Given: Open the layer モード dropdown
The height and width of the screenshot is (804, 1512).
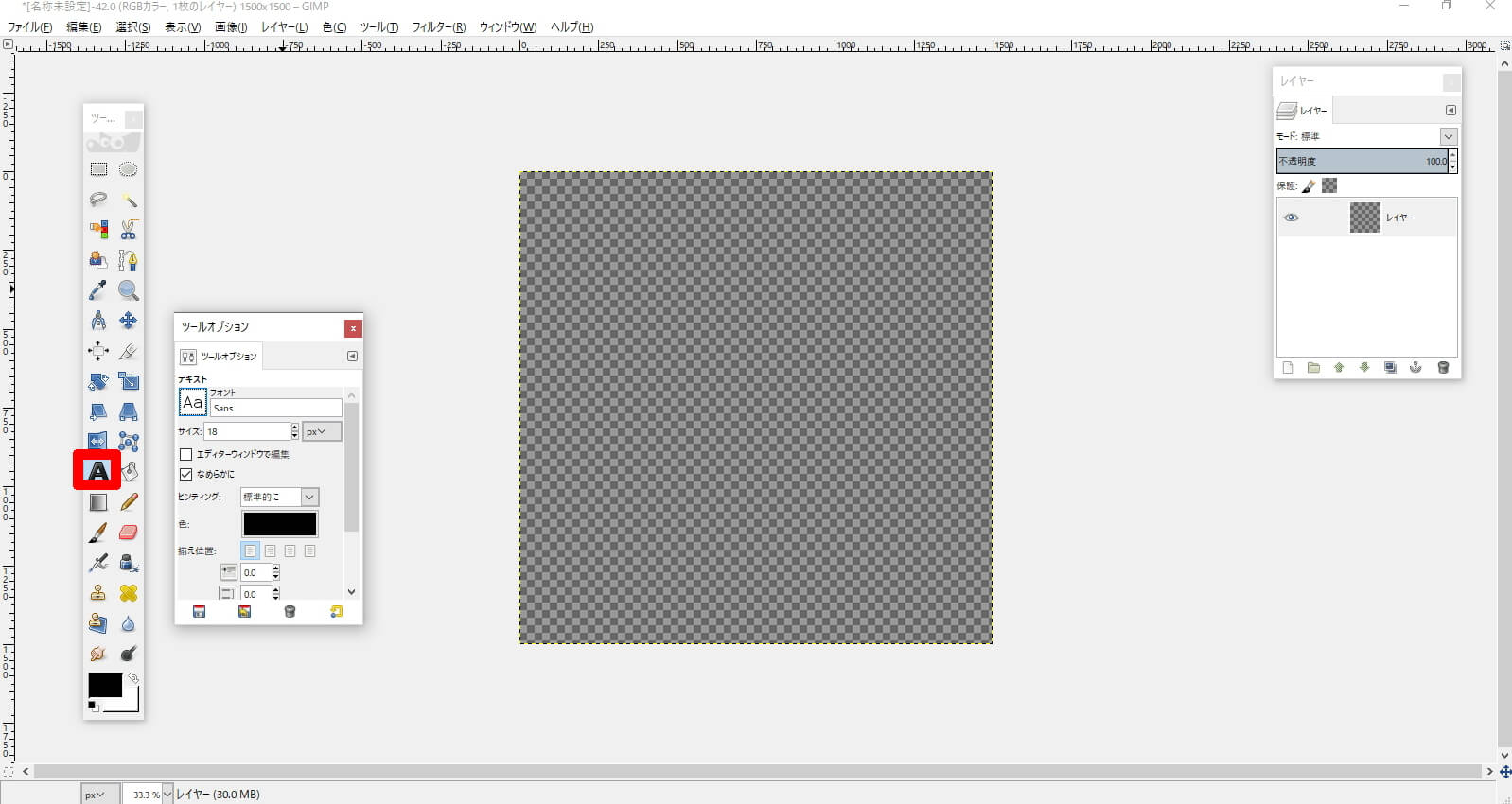Looking at the screenshot, I should [1449, 136].
